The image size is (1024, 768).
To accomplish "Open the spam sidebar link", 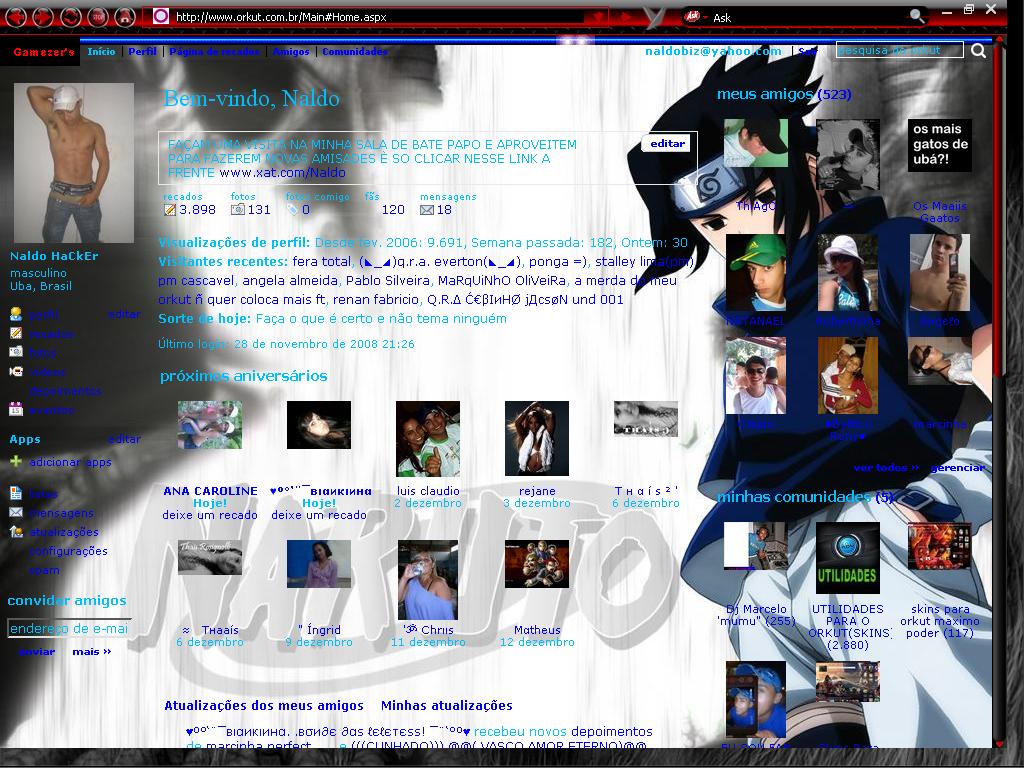I will (44, 570).
